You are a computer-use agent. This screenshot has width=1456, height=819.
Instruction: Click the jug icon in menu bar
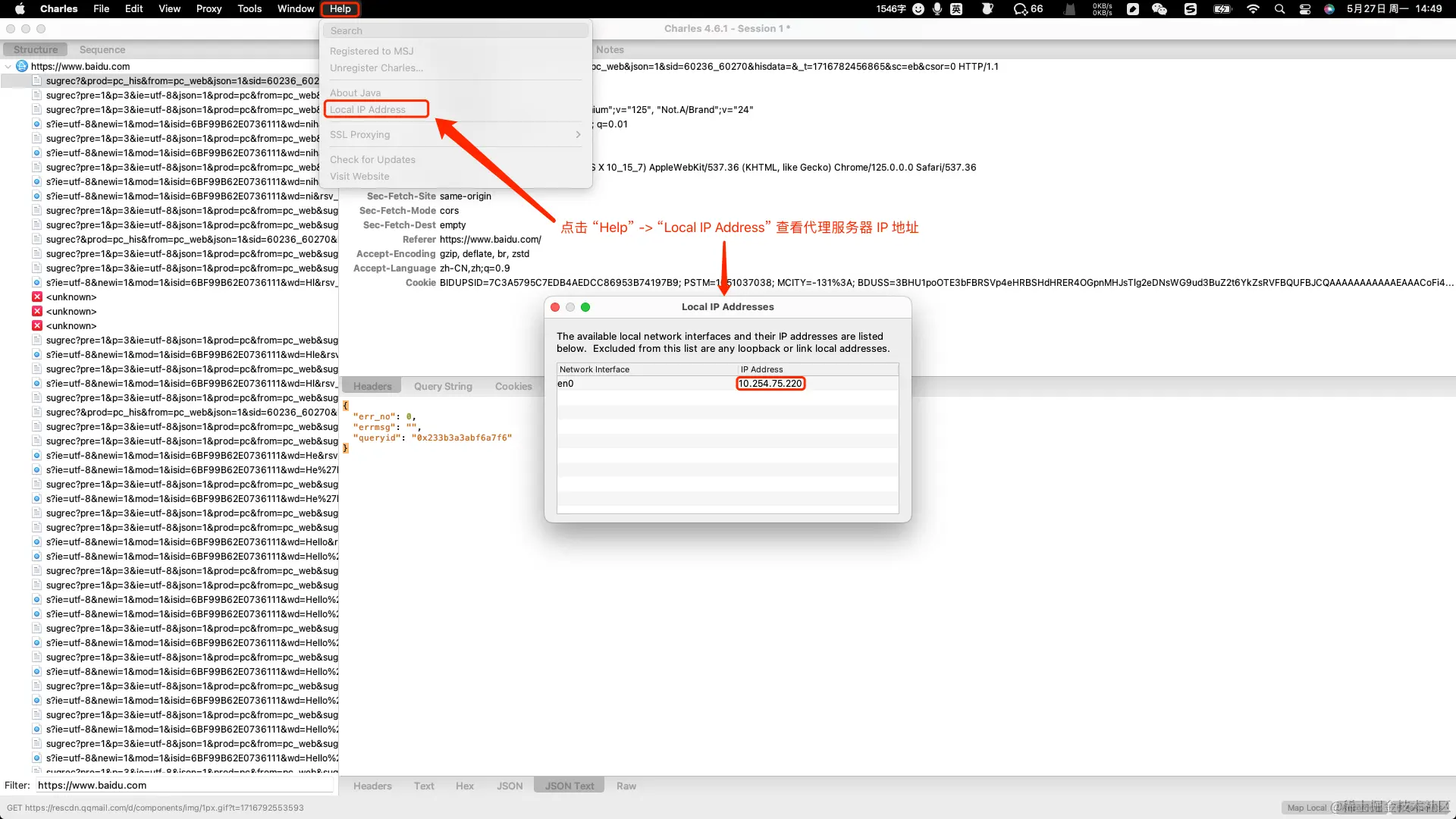point(987,9)
